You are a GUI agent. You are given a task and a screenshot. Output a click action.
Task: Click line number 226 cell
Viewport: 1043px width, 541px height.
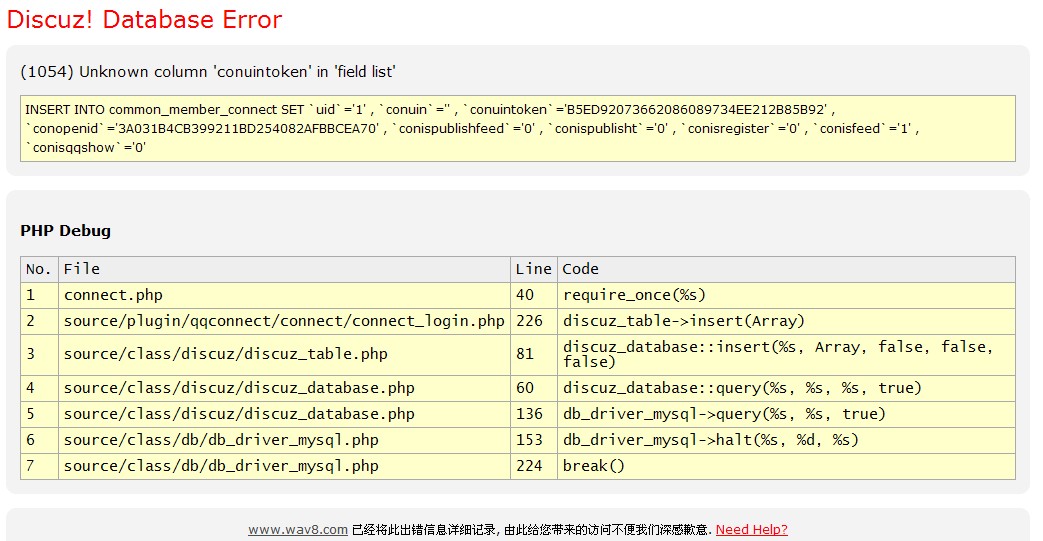(x=530, y=321)
